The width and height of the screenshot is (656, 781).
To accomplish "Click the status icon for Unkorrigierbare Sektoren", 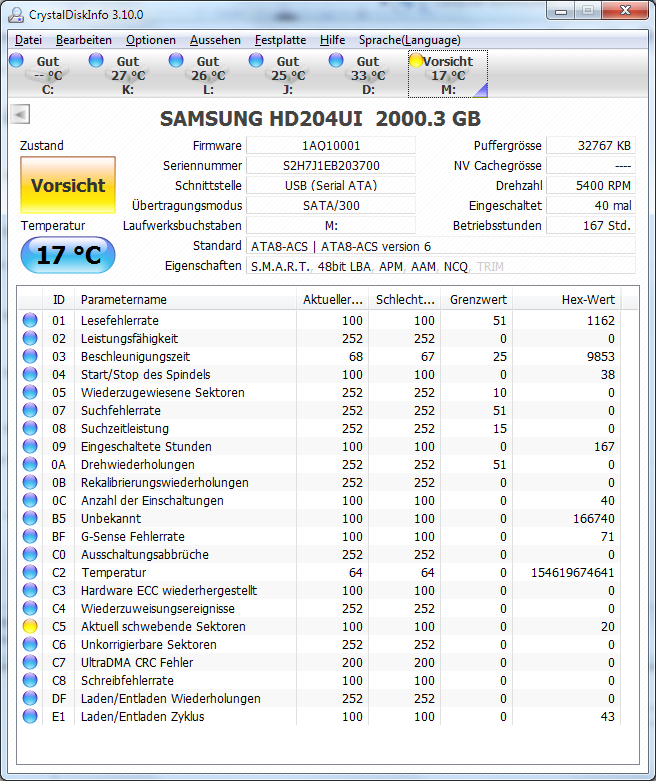I will (x=30, y=644).
